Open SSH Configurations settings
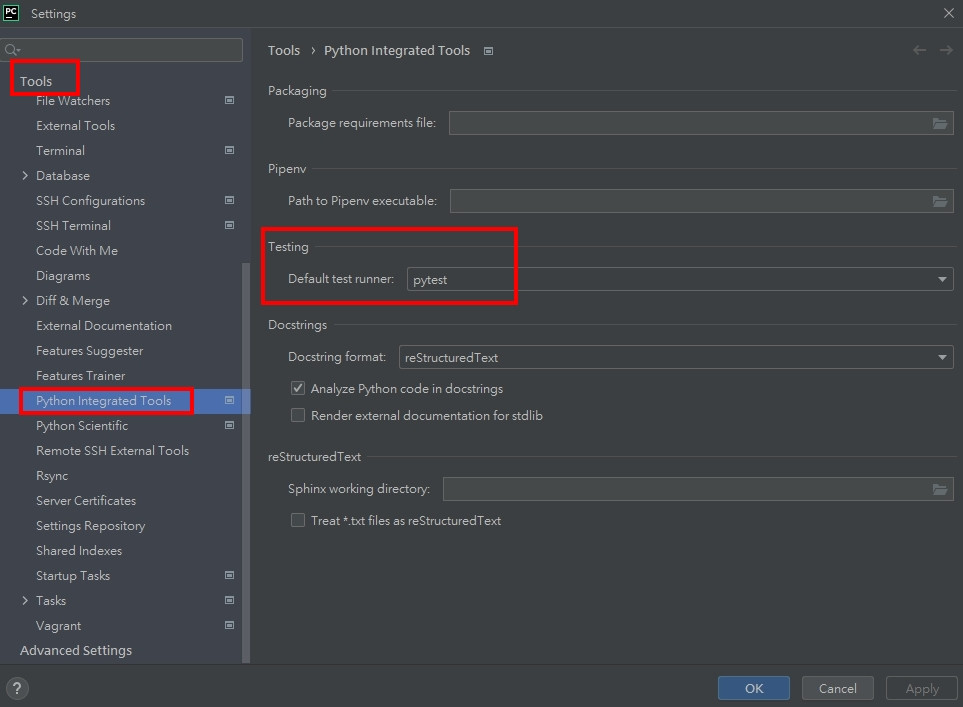This screenshot has height=707, width=963. point(90,200)
